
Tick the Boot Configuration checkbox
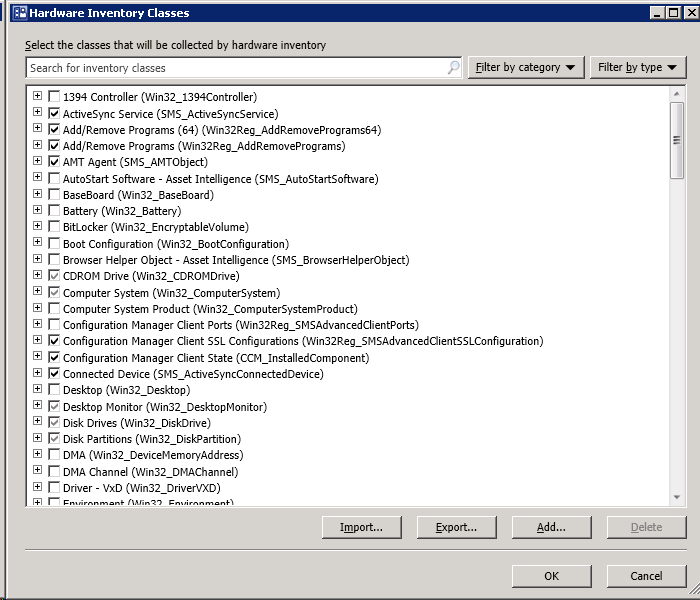coord(54,244)
